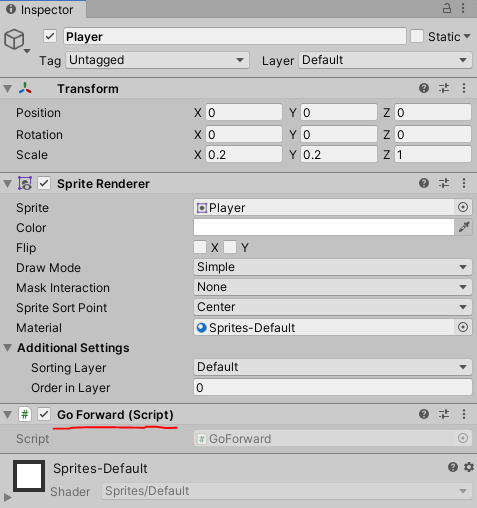Open Transform component help reference
Image resolution: width=477 pixels, height=508 pixels.
pos(424,88)
